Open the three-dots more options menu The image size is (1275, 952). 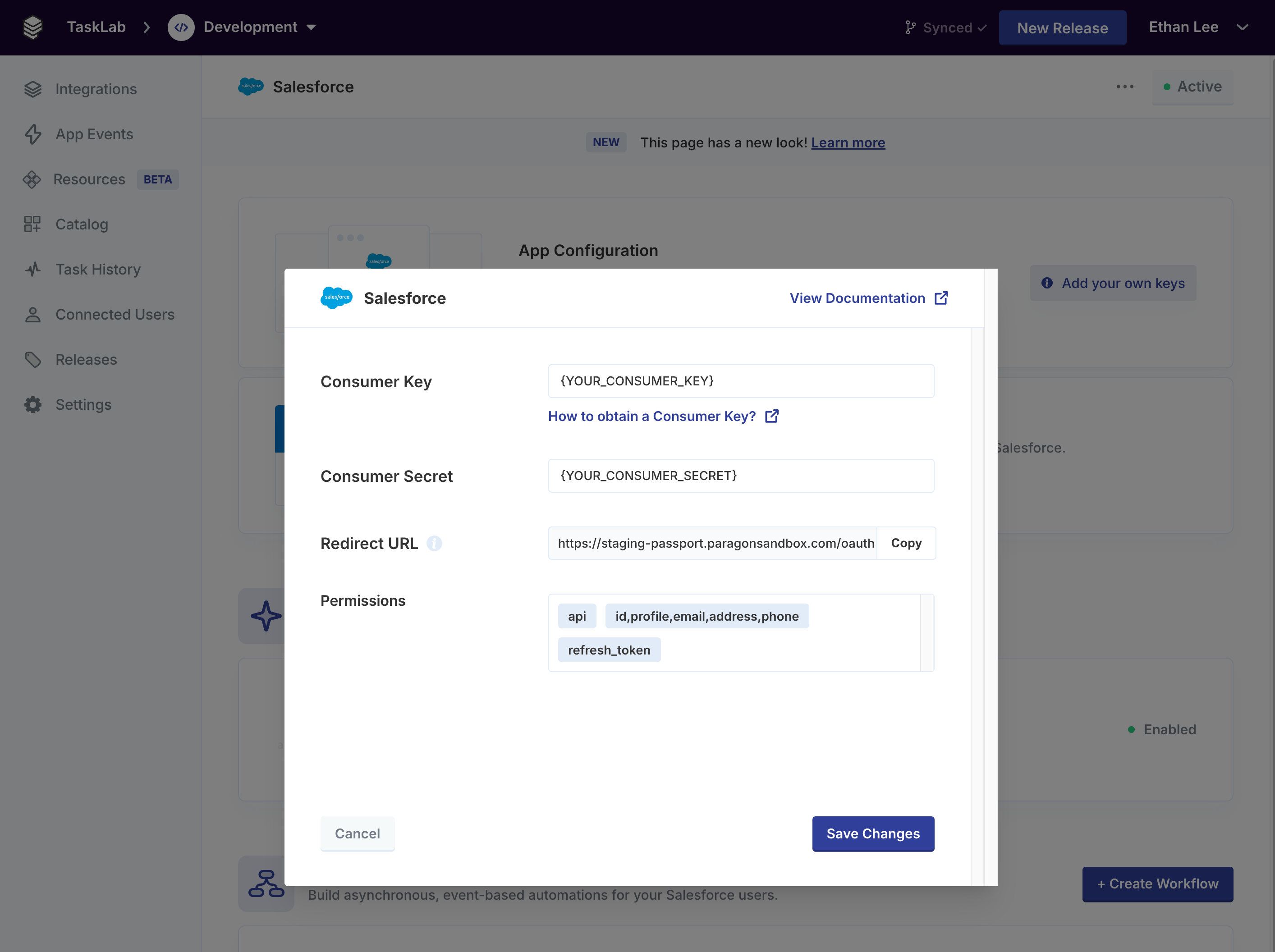point(1124,87)
